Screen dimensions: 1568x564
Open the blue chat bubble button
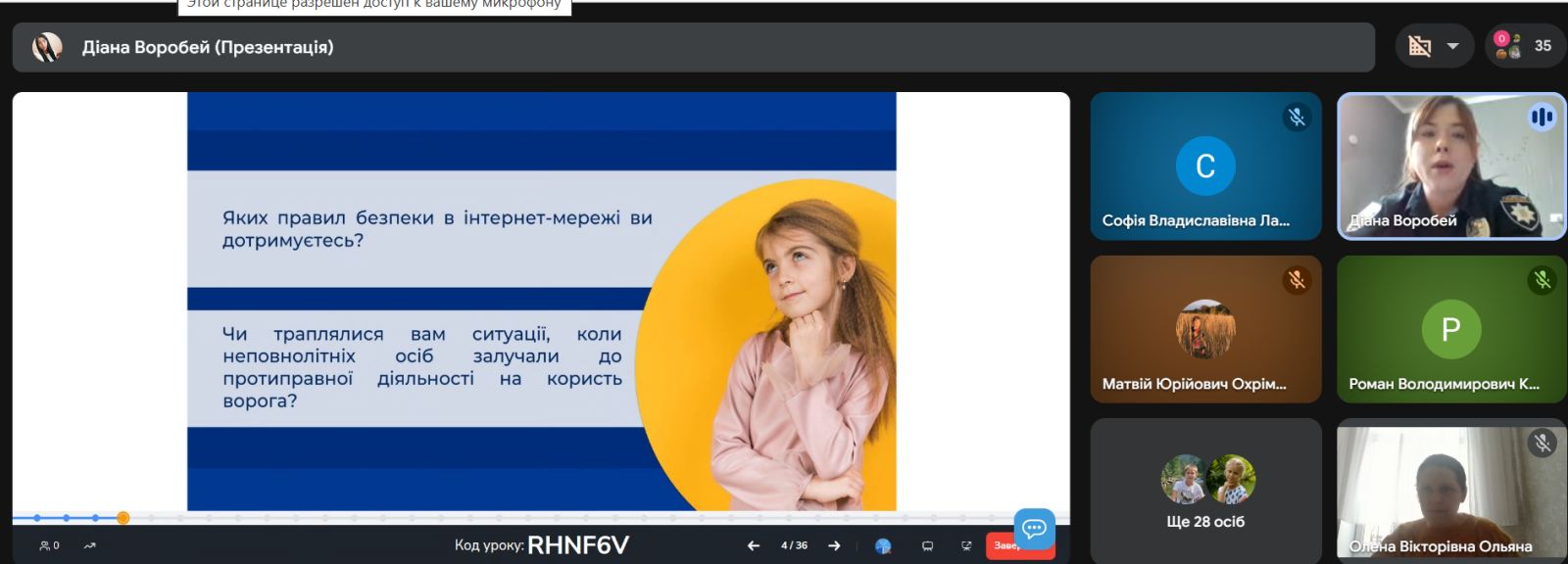pyautogui.click(x=1034, y=529)
